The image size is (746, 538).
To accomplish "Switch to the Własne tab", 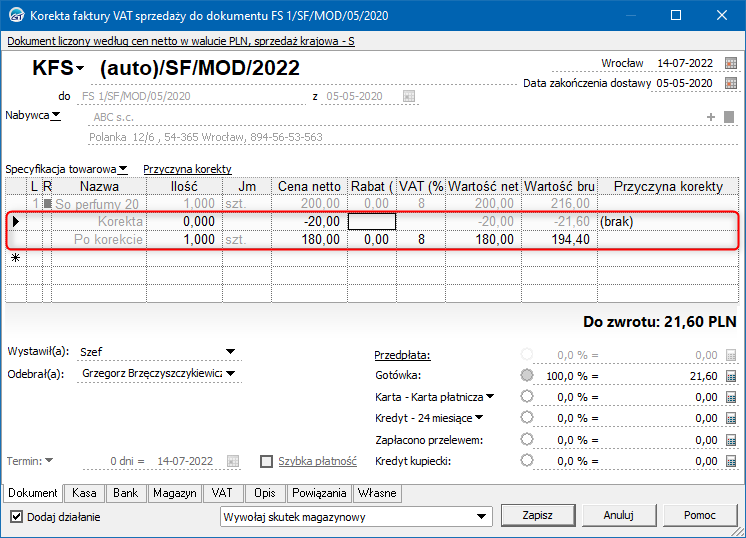I will [x=377, y=493].
